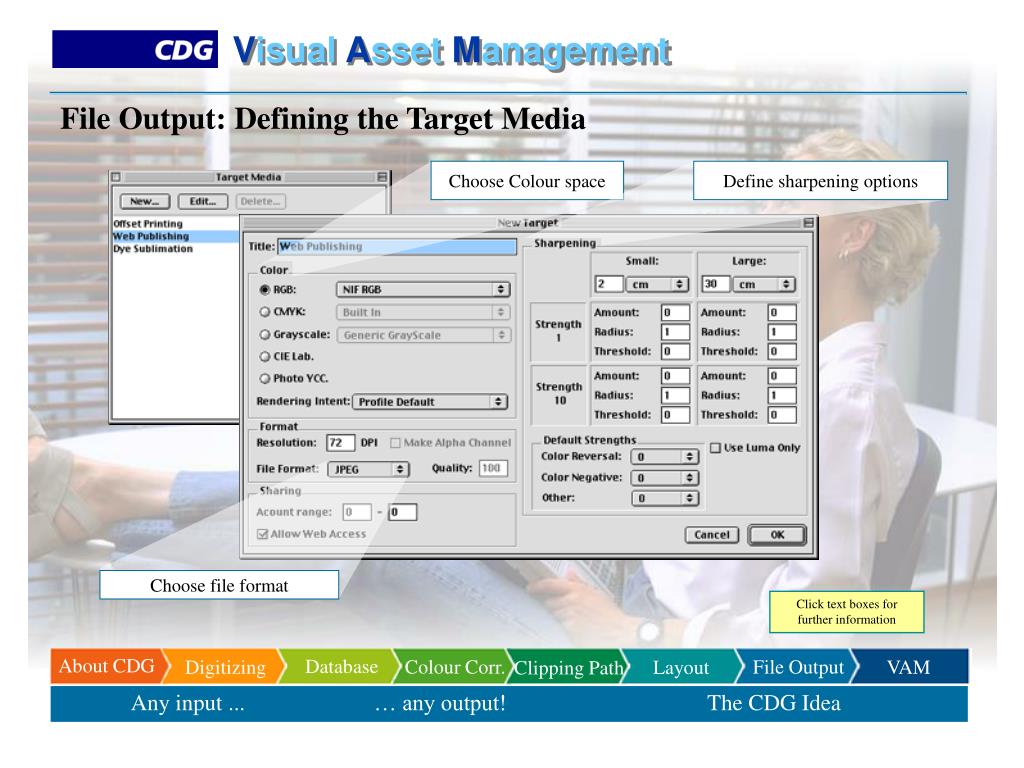Viewport: 1024px width, 768px height.
Task: Click the Choose Colour space text box
Action: coord(527,181)
